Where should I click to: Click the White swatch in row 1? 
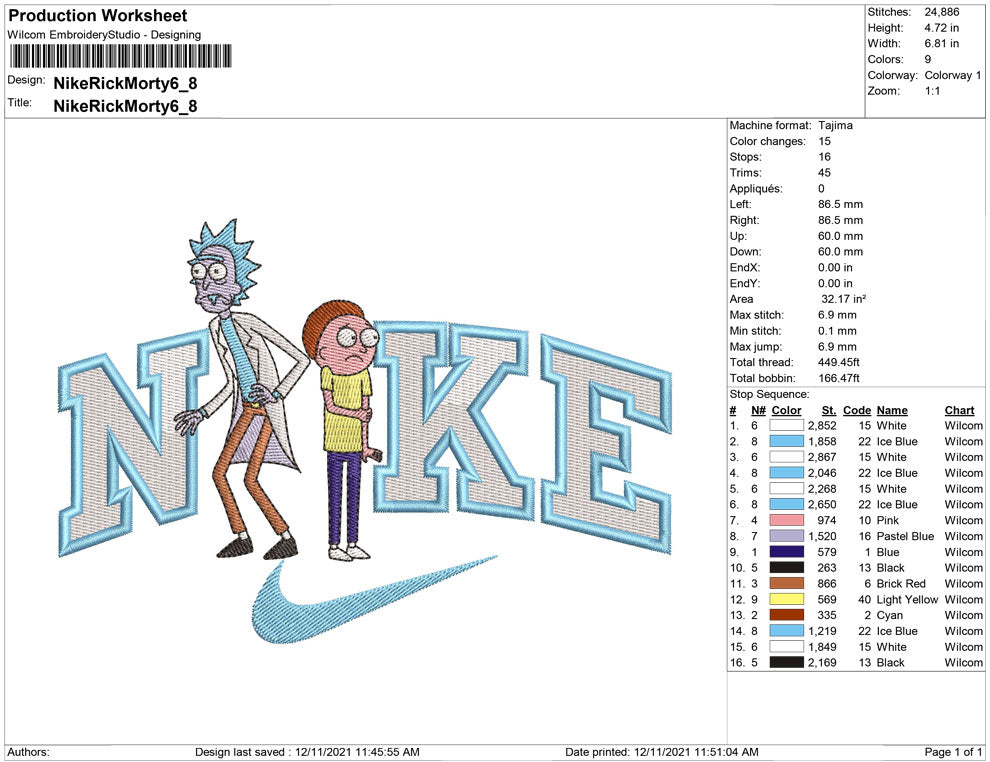click(786, 426)
